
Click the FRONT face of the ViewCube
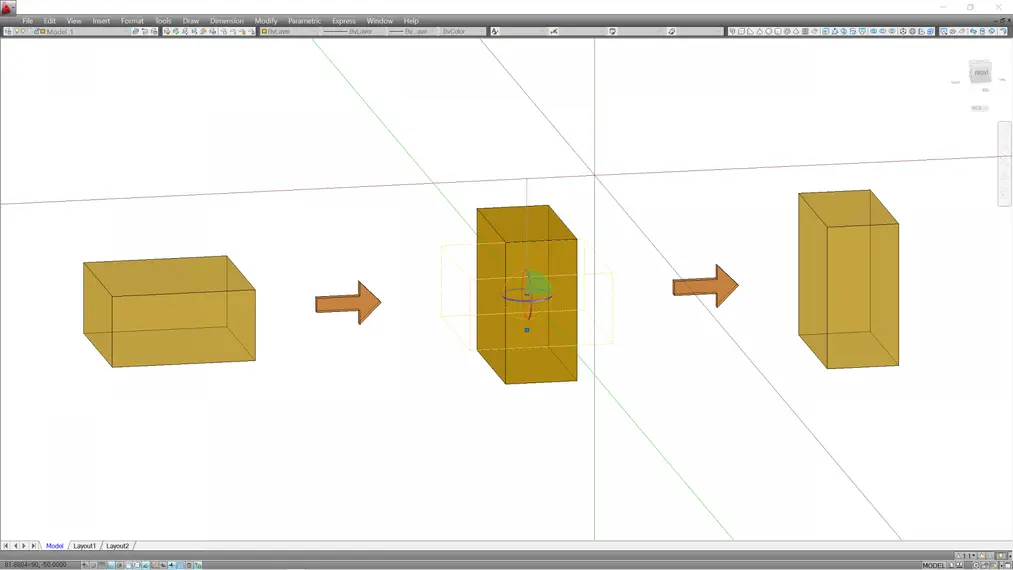[981, 73]
